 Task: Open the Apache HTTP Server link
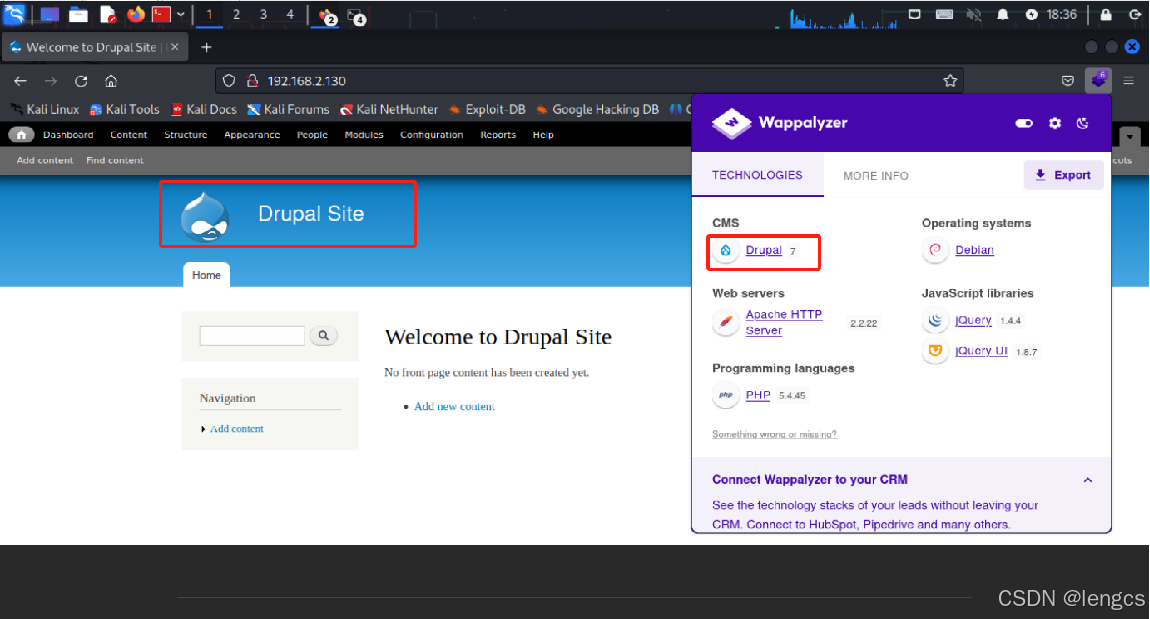(783, 323)
